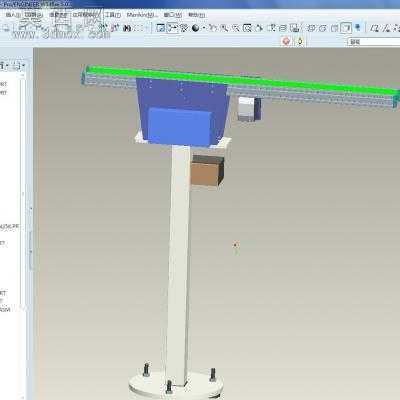The image size is (400, 400).
Task: Click the yellow icon beside the stop sign
Action: [x=300, y=41]
